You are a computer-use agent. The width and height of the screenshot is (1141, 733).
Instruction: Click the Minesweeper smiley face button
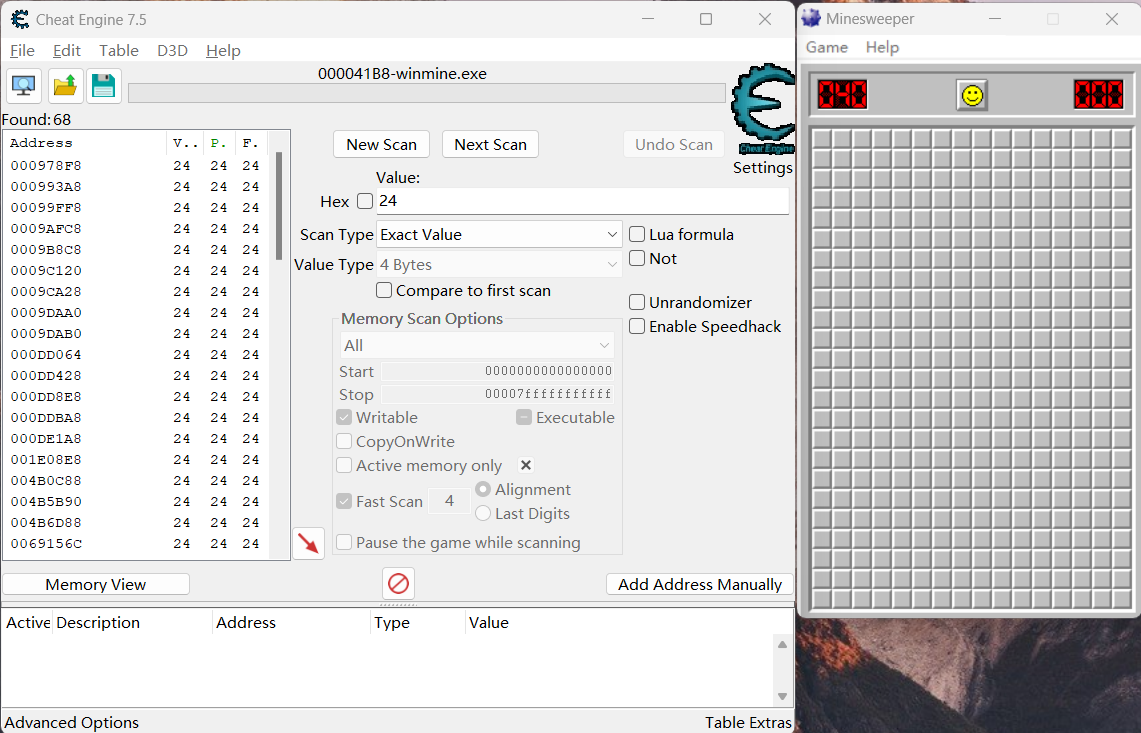[971, 95]
